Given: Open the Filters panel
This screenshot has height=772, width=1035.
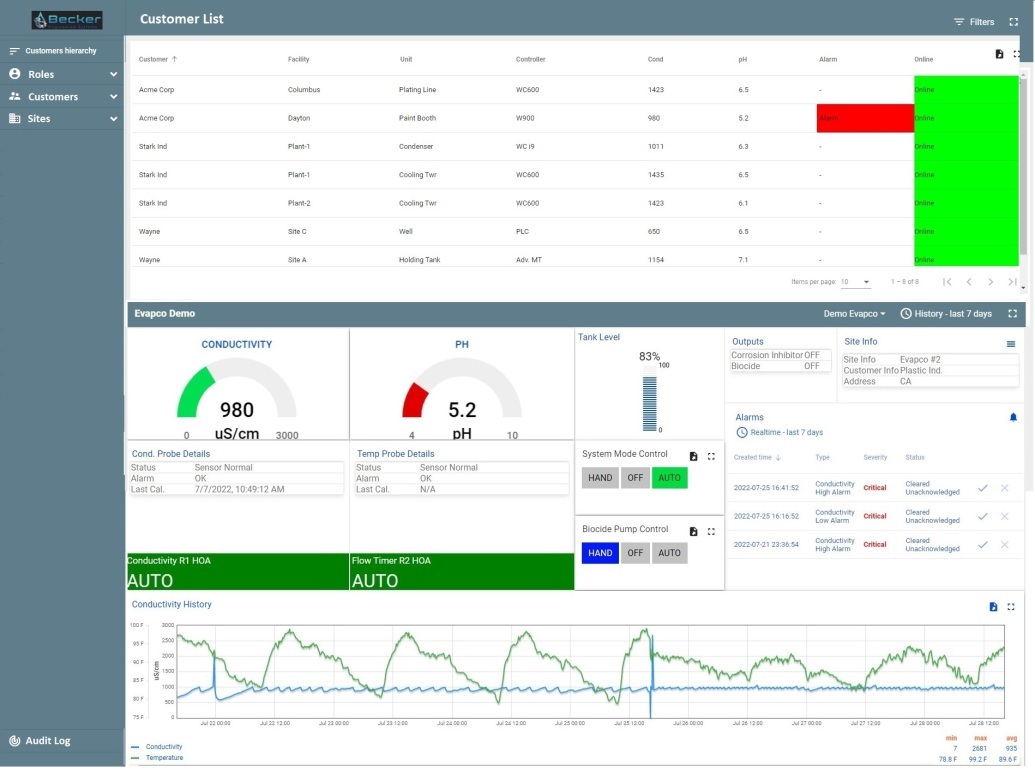Looking at the screenshot, I should pyautogui.click(x=976, y=21).
